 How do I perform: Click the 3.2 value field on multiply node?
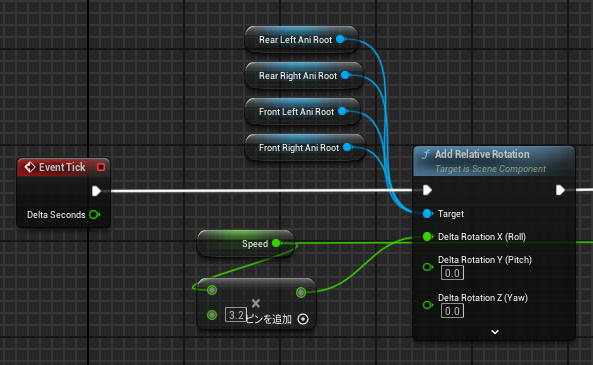coord(236,315)
